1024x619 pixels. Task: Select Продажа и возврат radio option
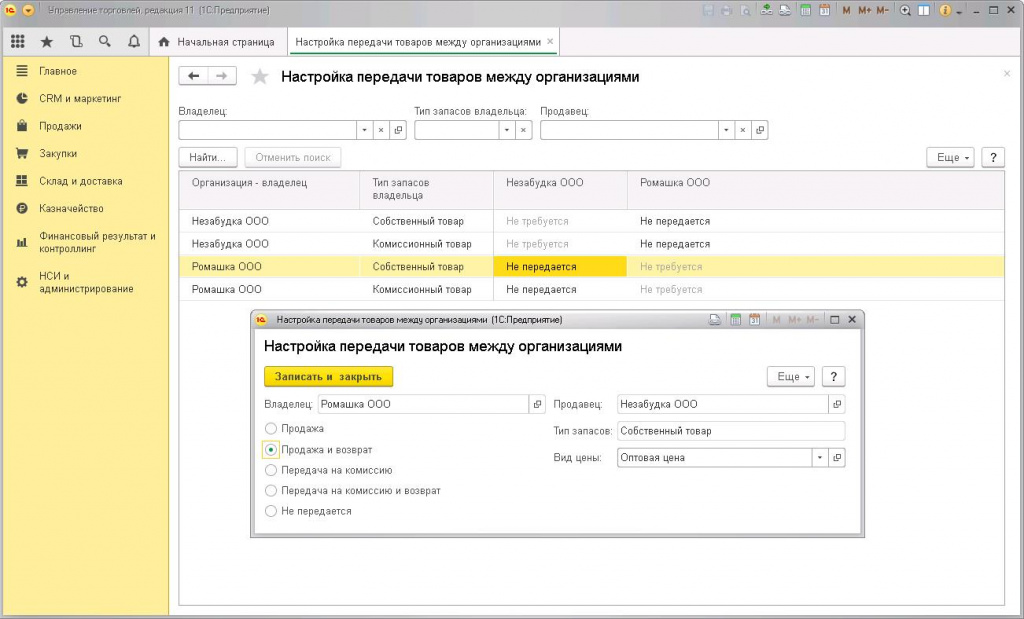[x=270, y=450]
